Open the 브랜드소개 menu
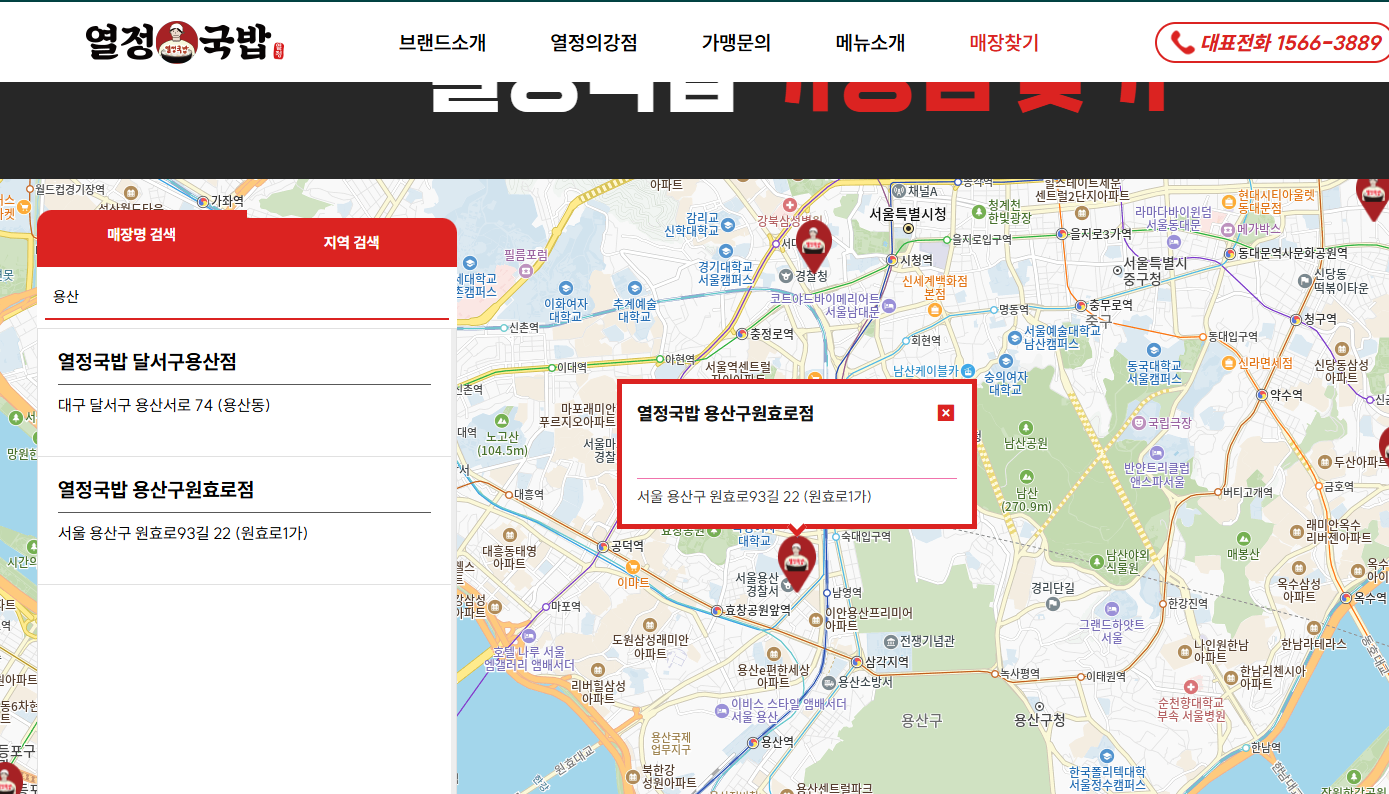This screenshot has width=1389, height=794. [442, 43]
